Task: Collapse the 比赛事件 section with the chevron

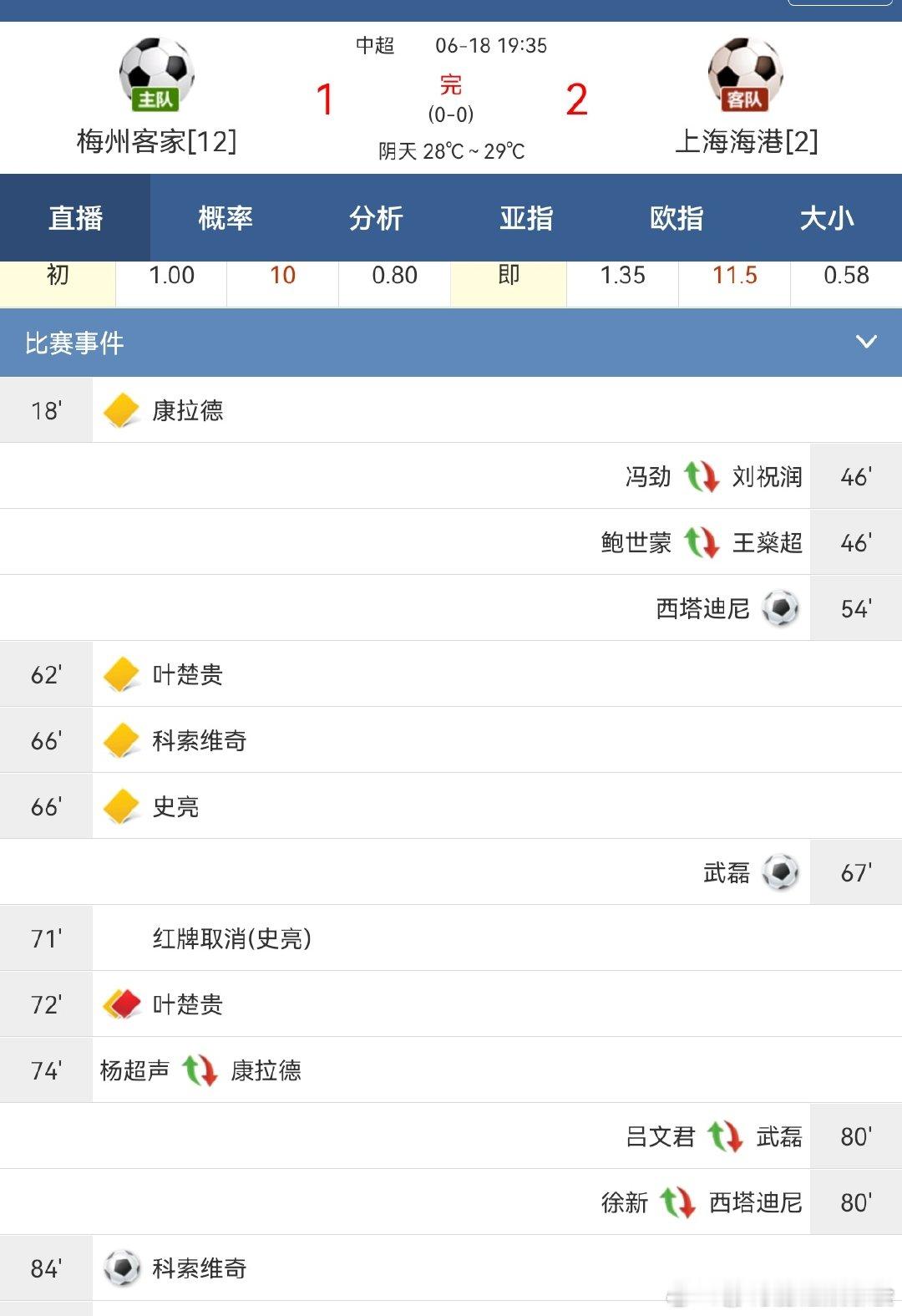Action: pos(867,342)
